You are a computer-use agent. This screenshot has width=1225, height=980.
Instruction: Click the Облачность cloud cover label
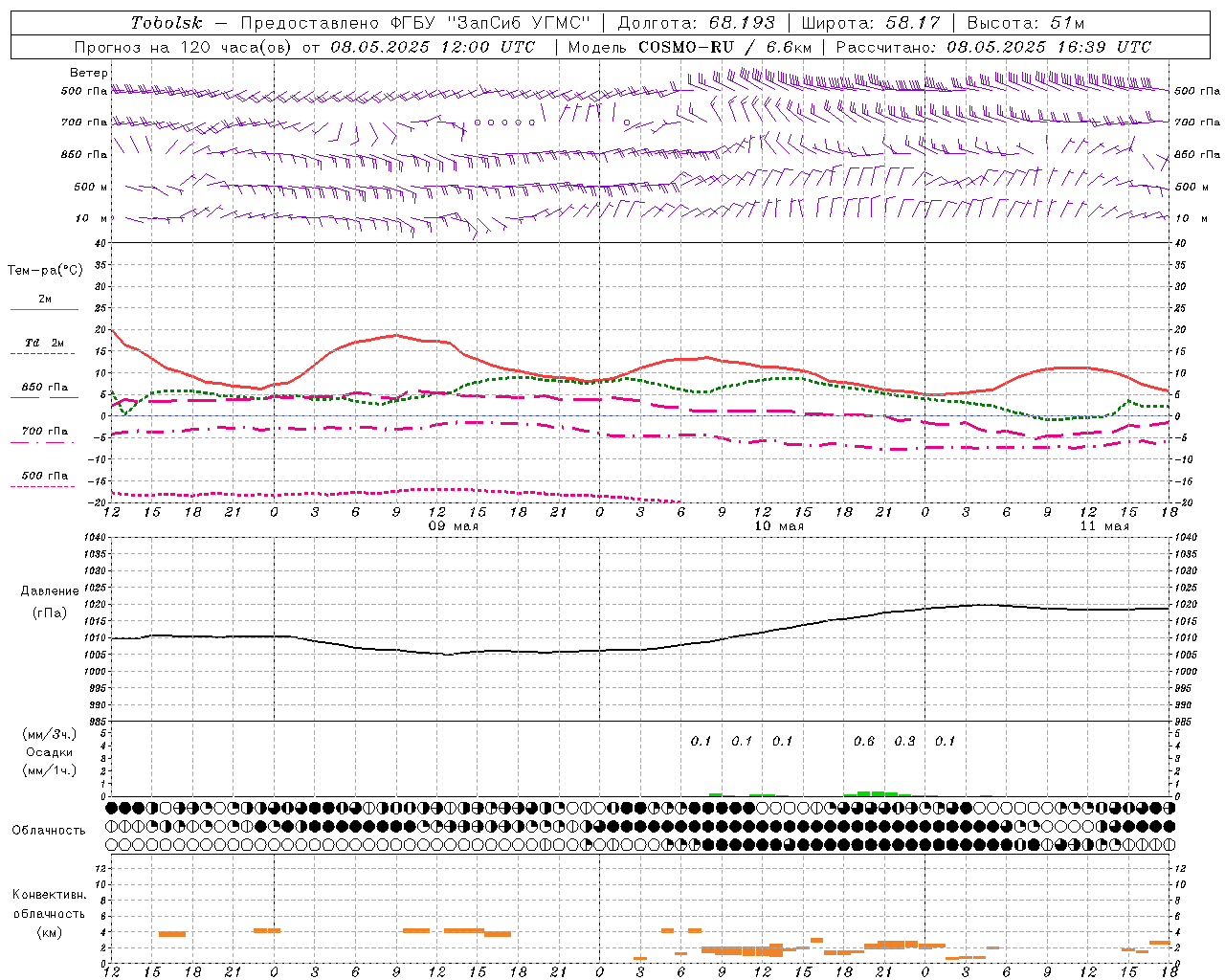(x=49, y=831)
